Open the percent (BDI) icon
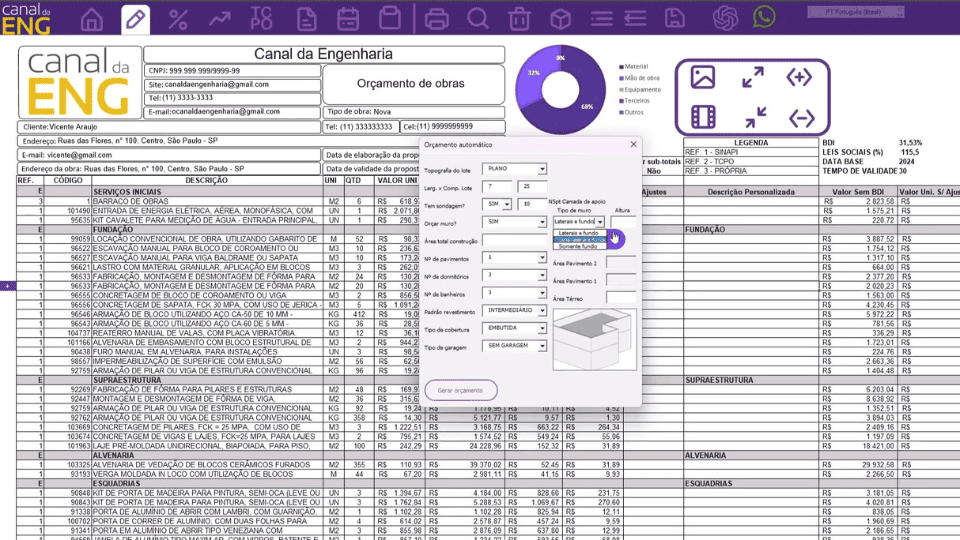 pos(178,19)
